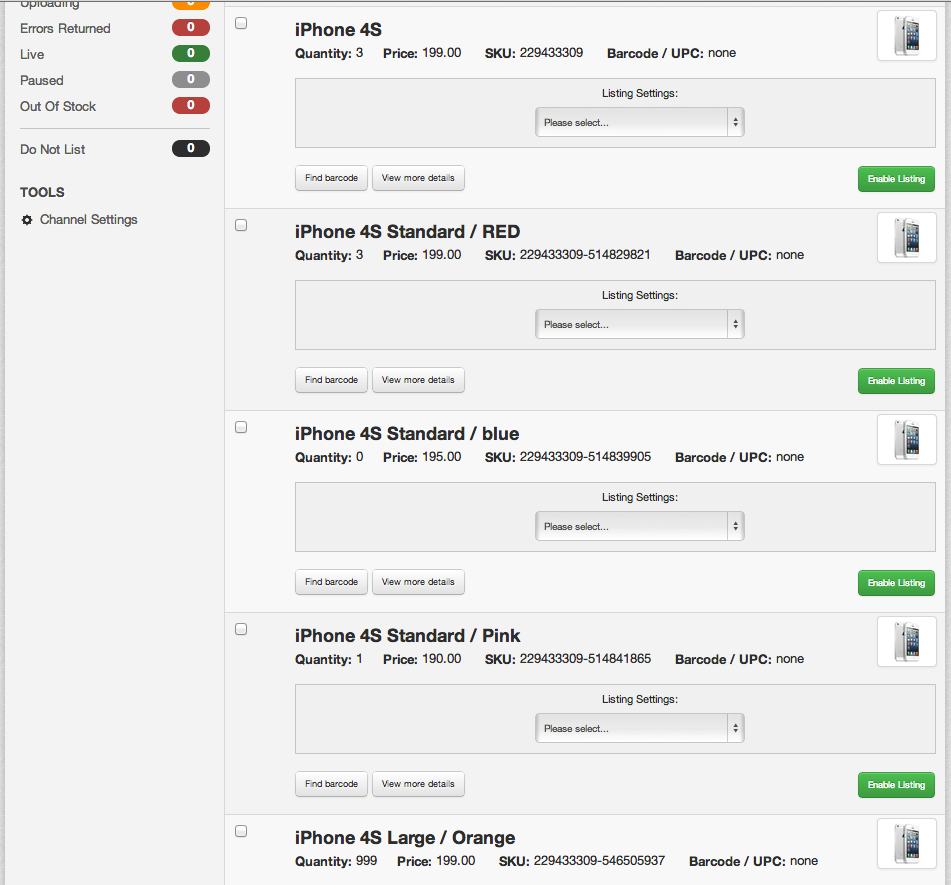951x885 pixels.
Task: Click the Price 195.00 value
Action: click(442, 457)
